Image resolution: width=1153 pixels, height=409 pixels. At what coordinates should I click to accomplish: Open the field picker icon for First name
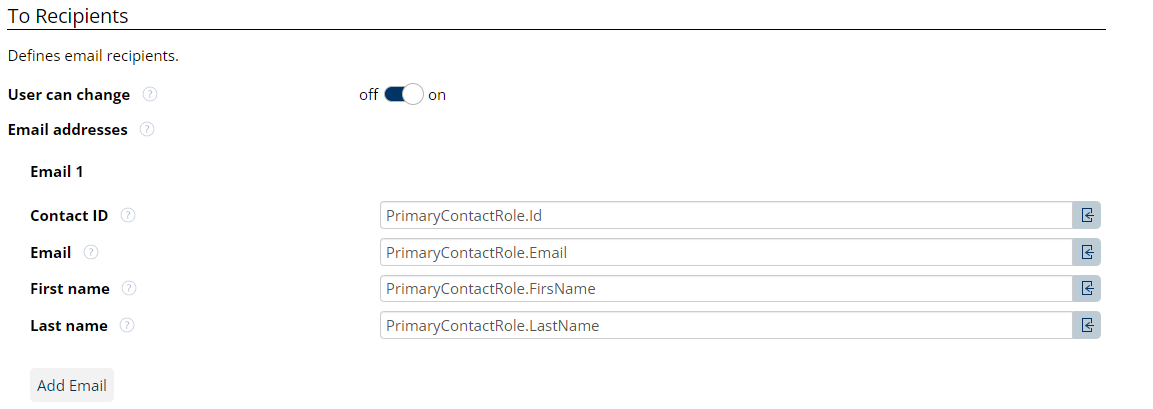tap(1087, 289)
